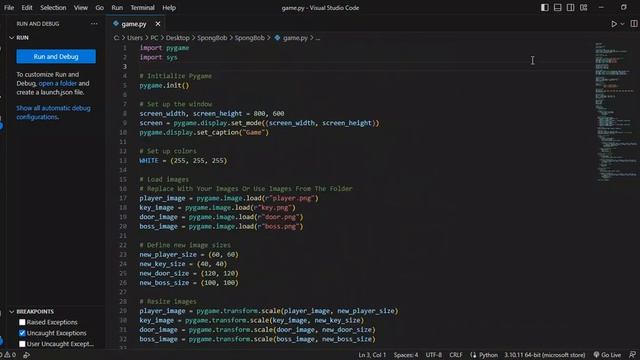The height and width of the screenshot is (360, 640).
Task: Click the code minimap
Action: pos(616,111)
